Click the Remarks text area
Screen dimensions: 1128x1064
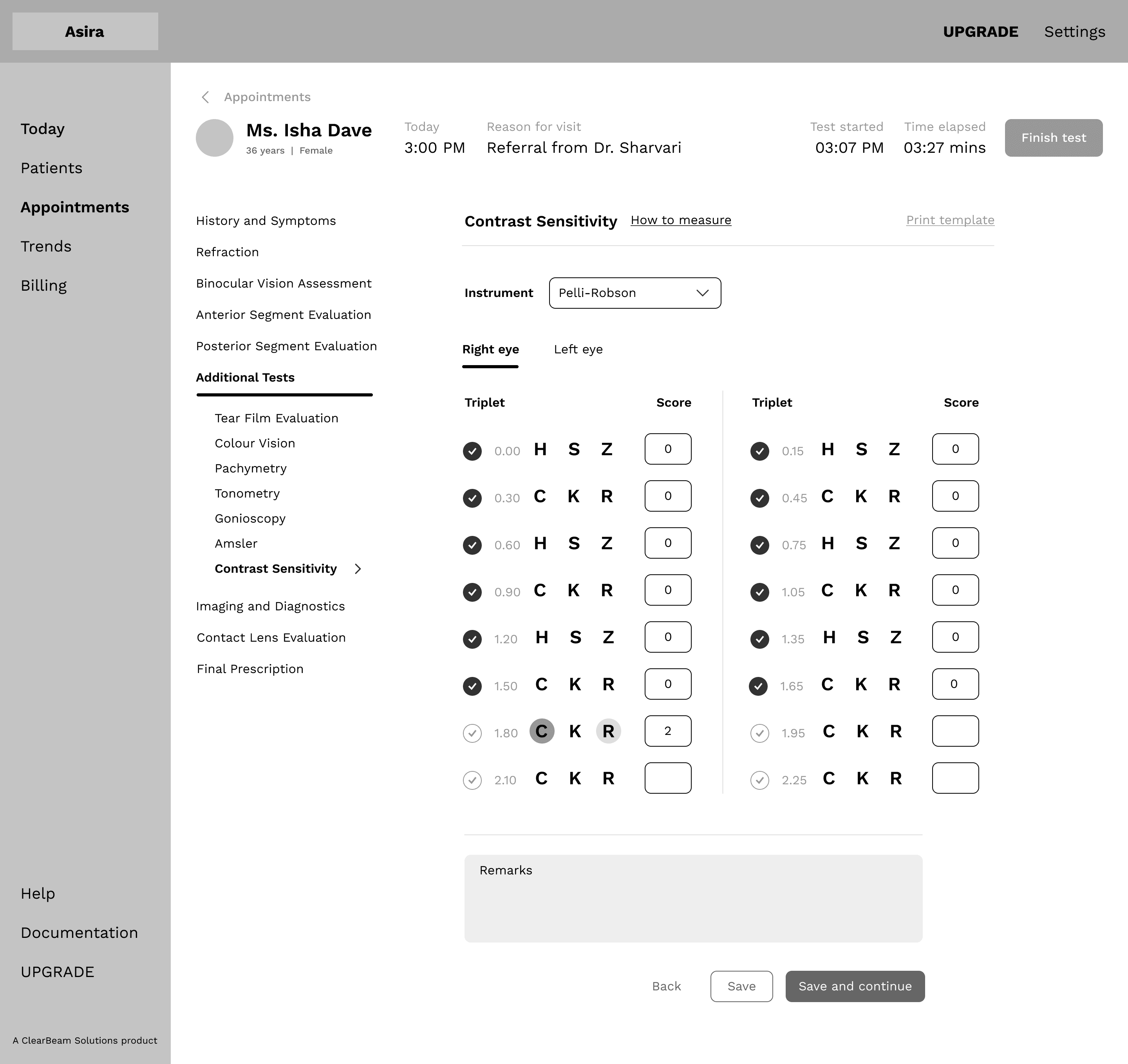tap(693, 898)
